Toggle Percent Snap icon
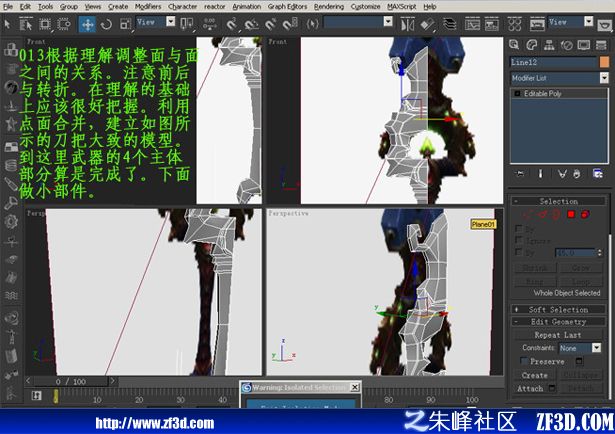Screen dimensions: 615x434 [x=271, y=24]
